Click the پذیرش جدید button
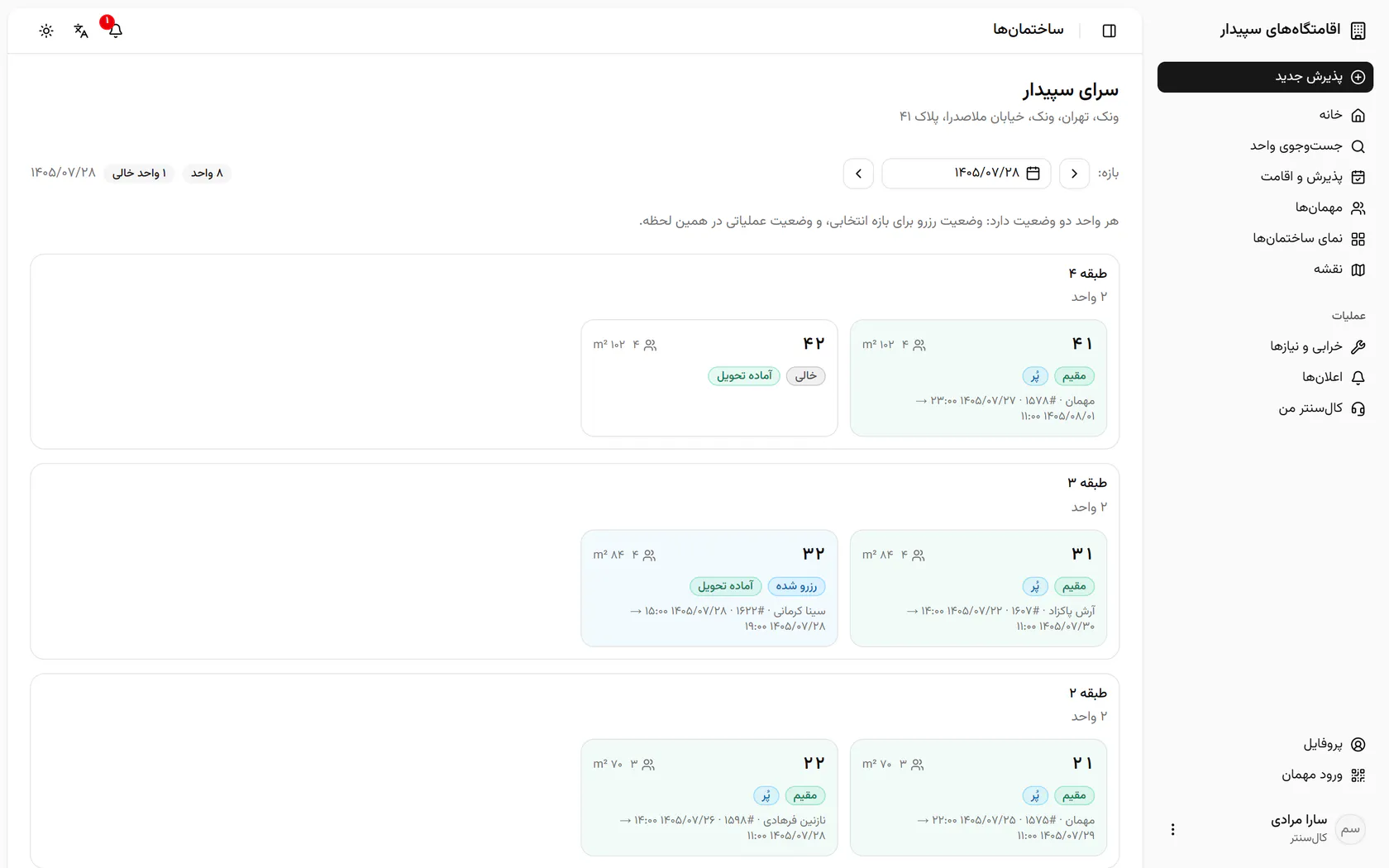 coord(1265,77)
